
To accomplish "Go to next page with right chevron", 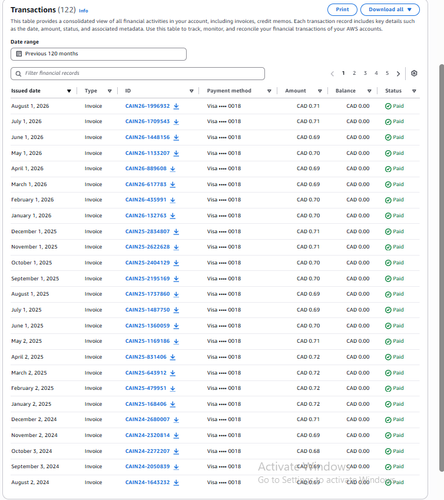I will [x=398, y=74].
